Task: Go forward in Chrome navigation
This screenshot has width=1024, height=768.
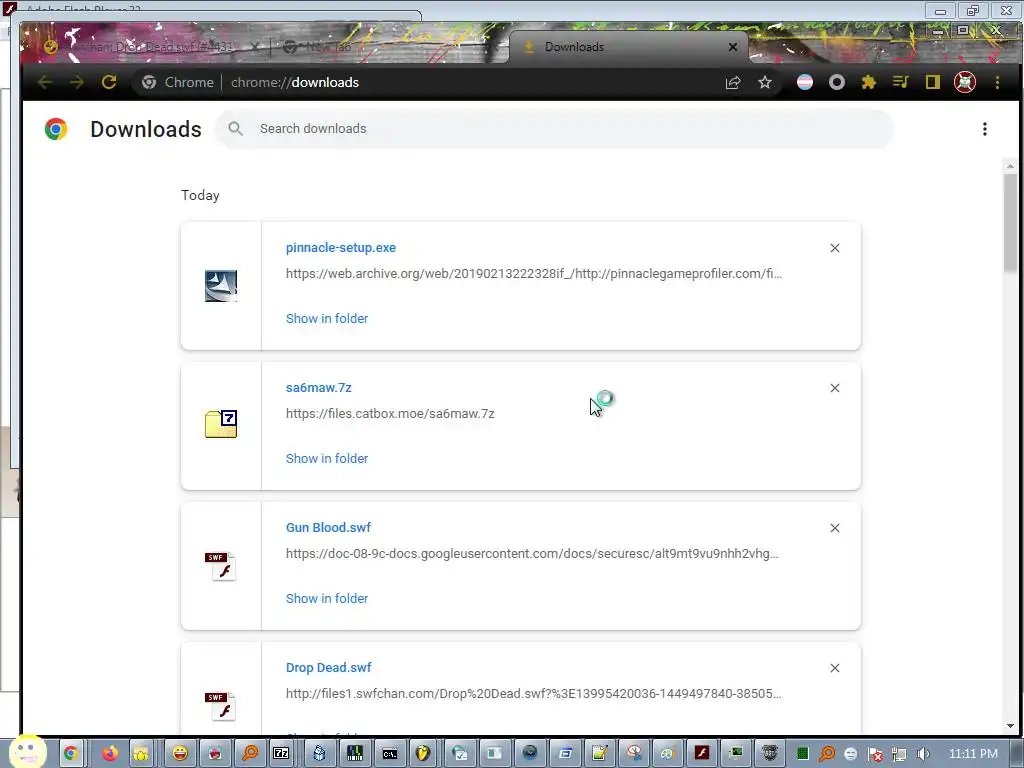Action: click(x=77, y=82)
